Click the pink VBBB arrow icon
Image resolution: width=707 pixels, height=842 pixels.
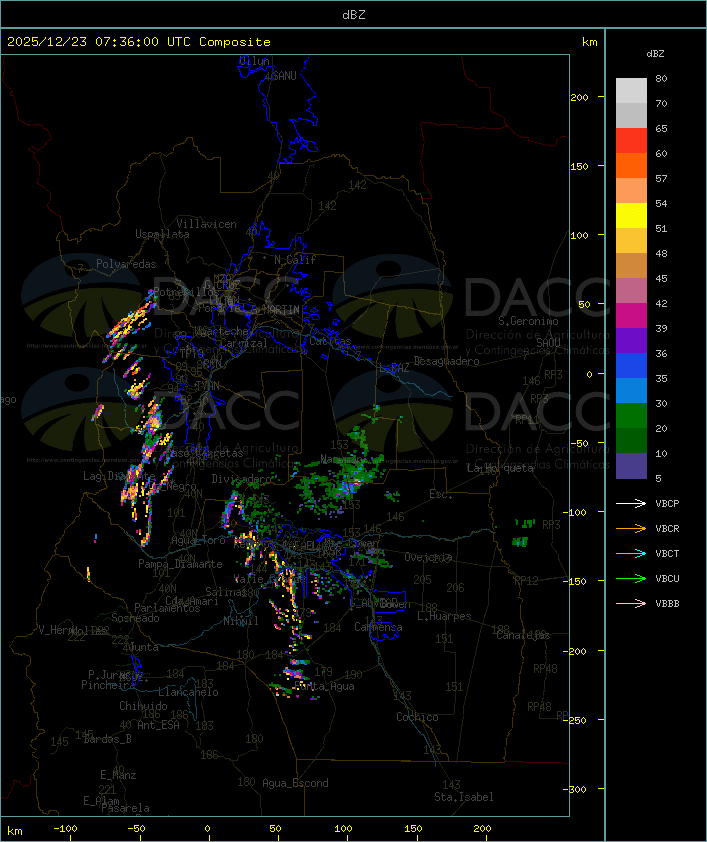(631, 603)
